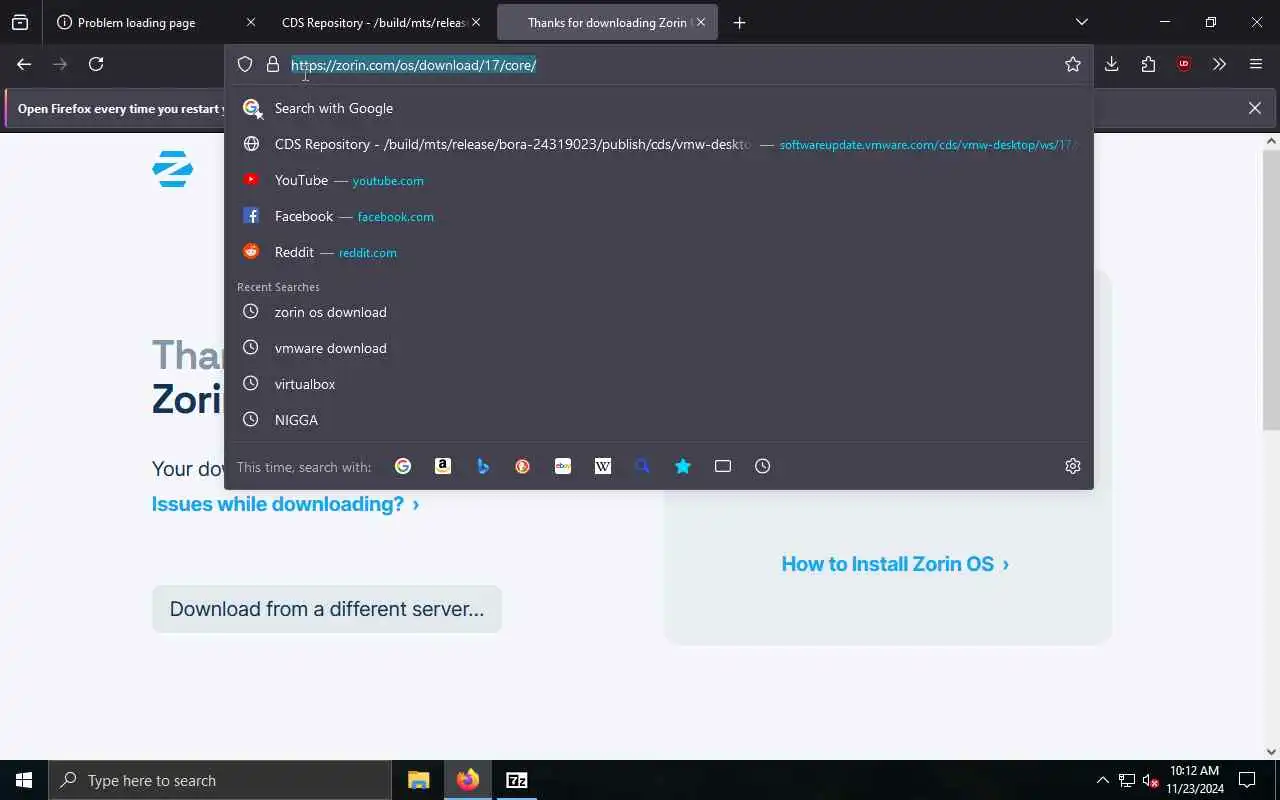
Task: Search this time with the blue magnifier engine
Action: (643, 466)
